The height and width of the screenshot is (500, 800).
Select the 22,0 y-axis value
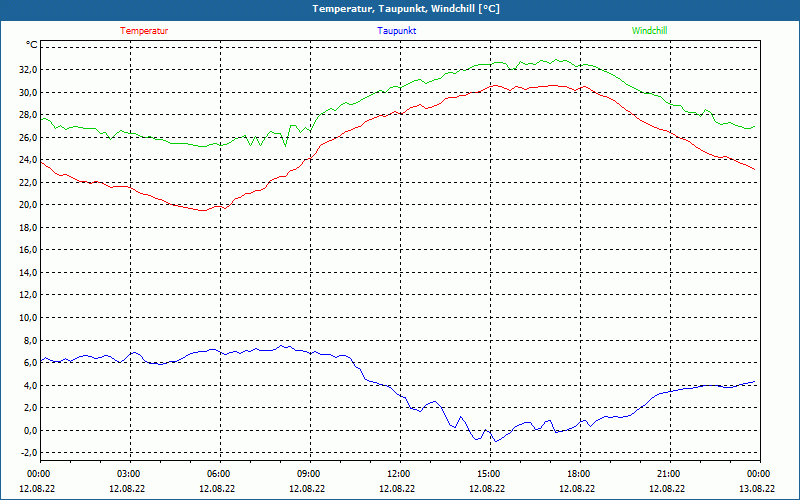click(x=29, y=182)
